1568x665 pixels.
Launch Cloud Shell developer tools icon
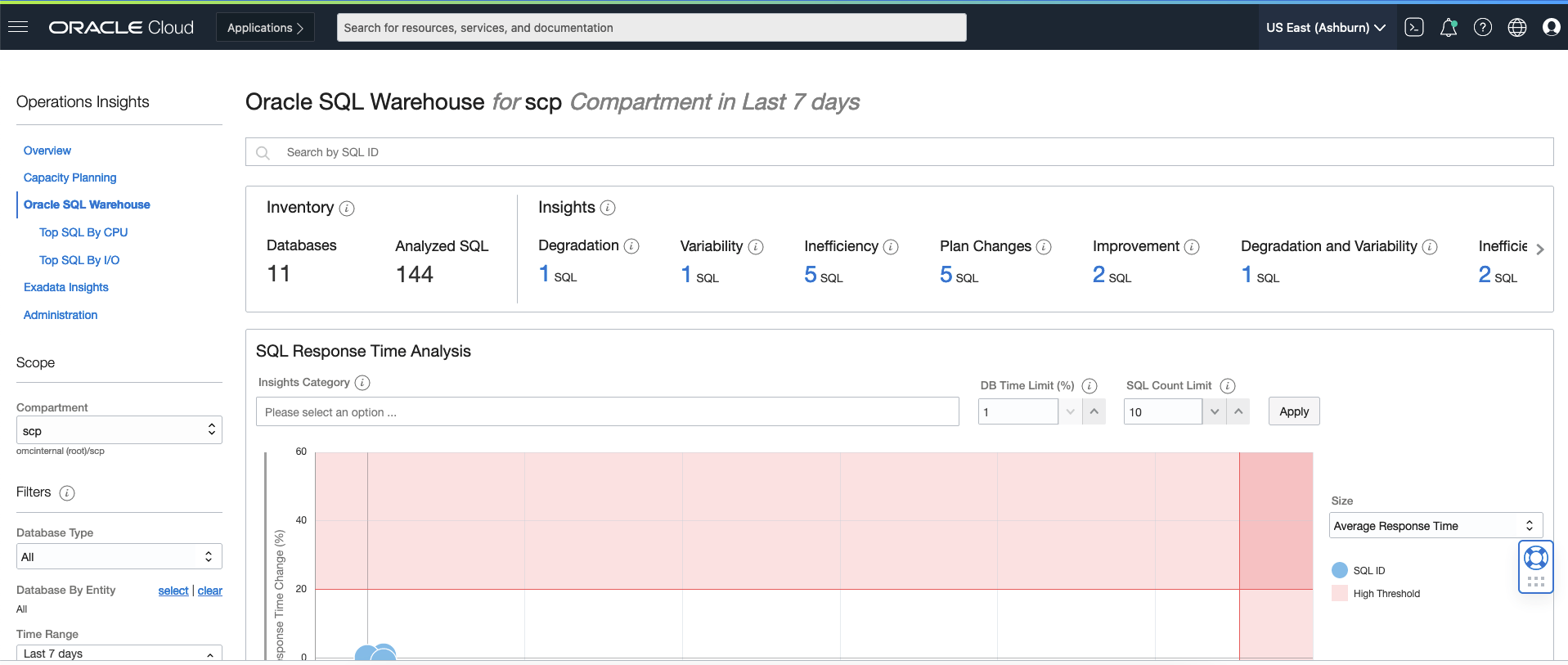tap(1413, 27)
